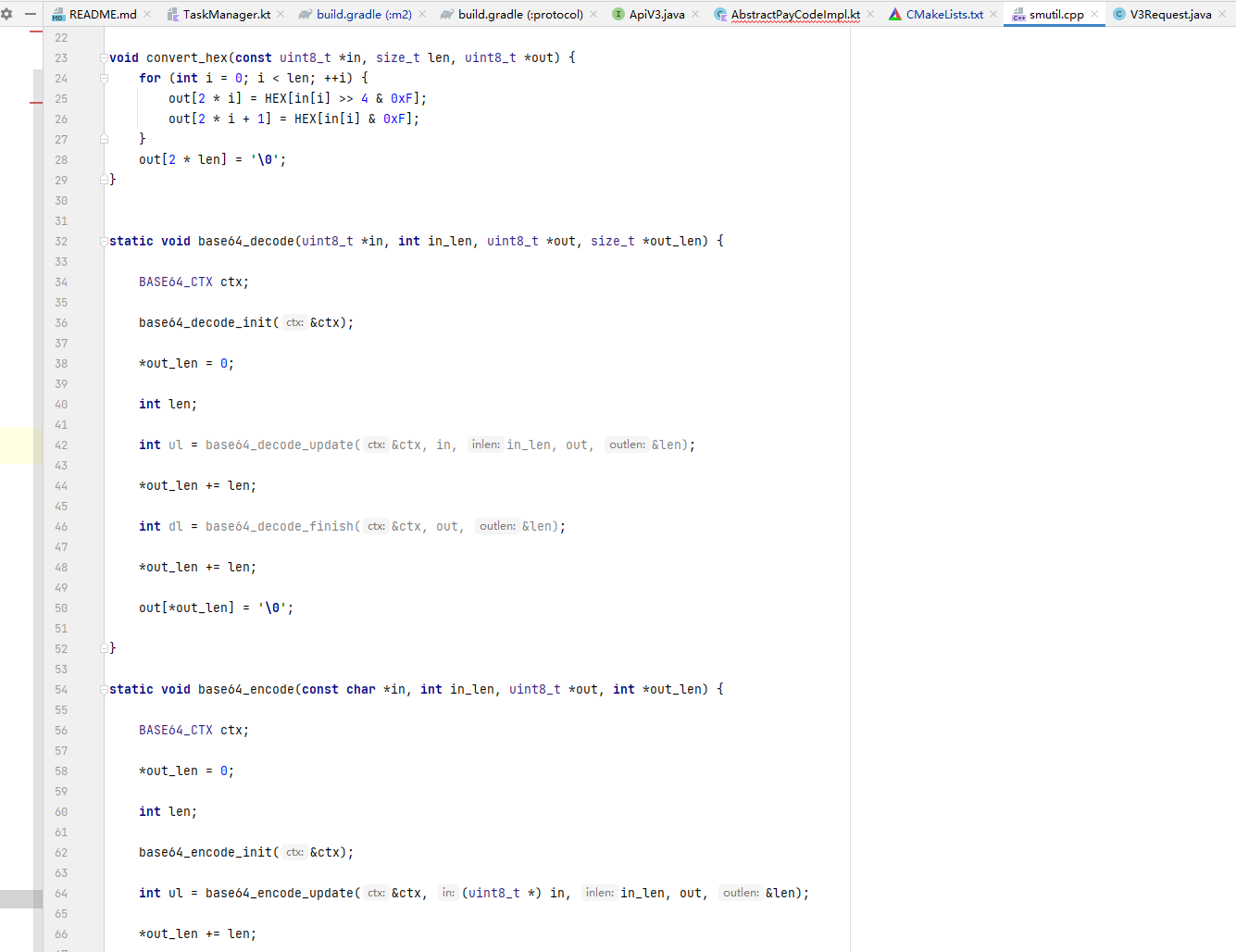
Task: Switch to the AbstractPayCodeImpl.kt tab
Action: (x=795, y=14)
